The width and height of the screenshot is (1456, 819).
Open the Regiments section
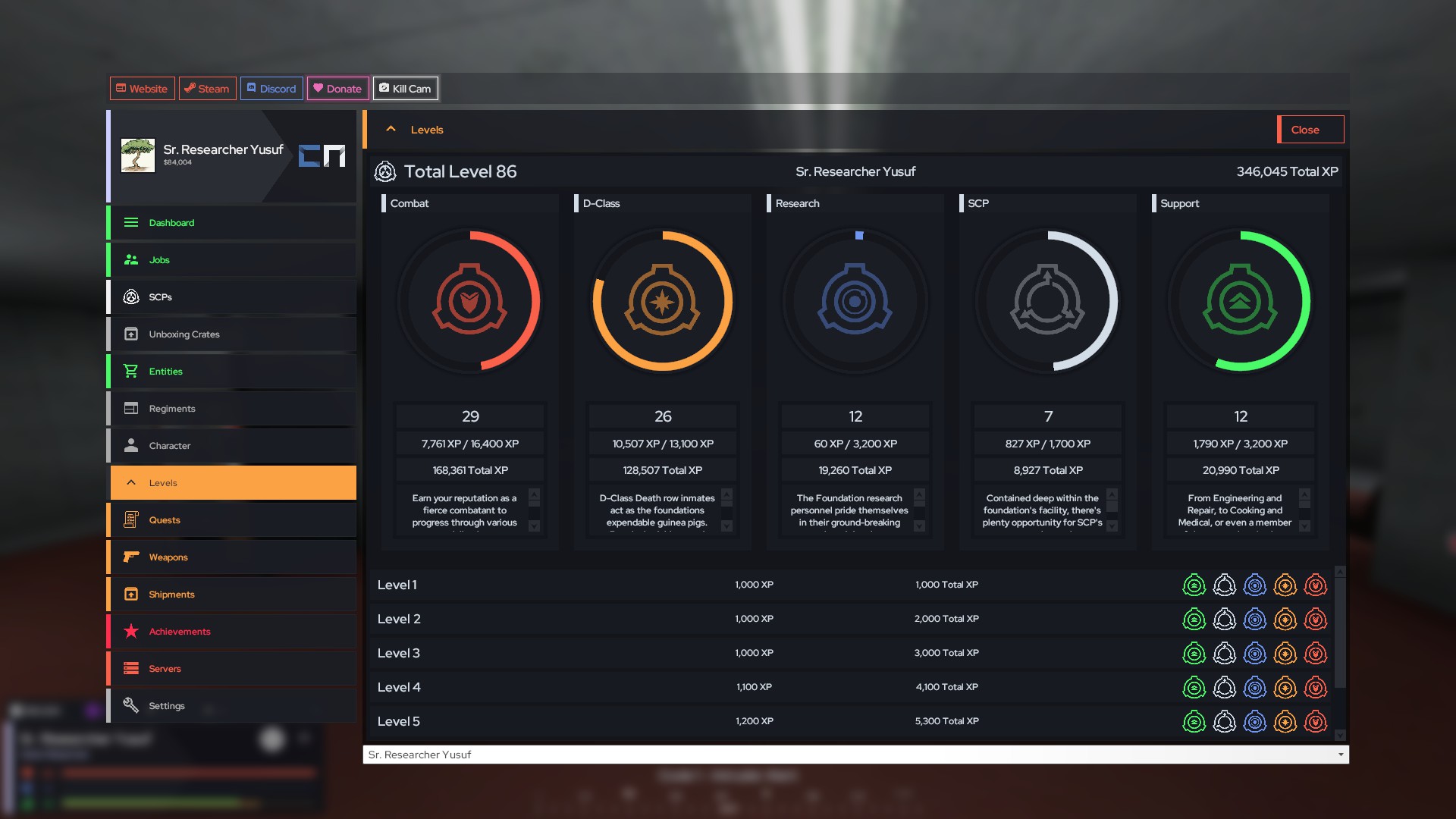pyautogui.click(x=232, y=409)
